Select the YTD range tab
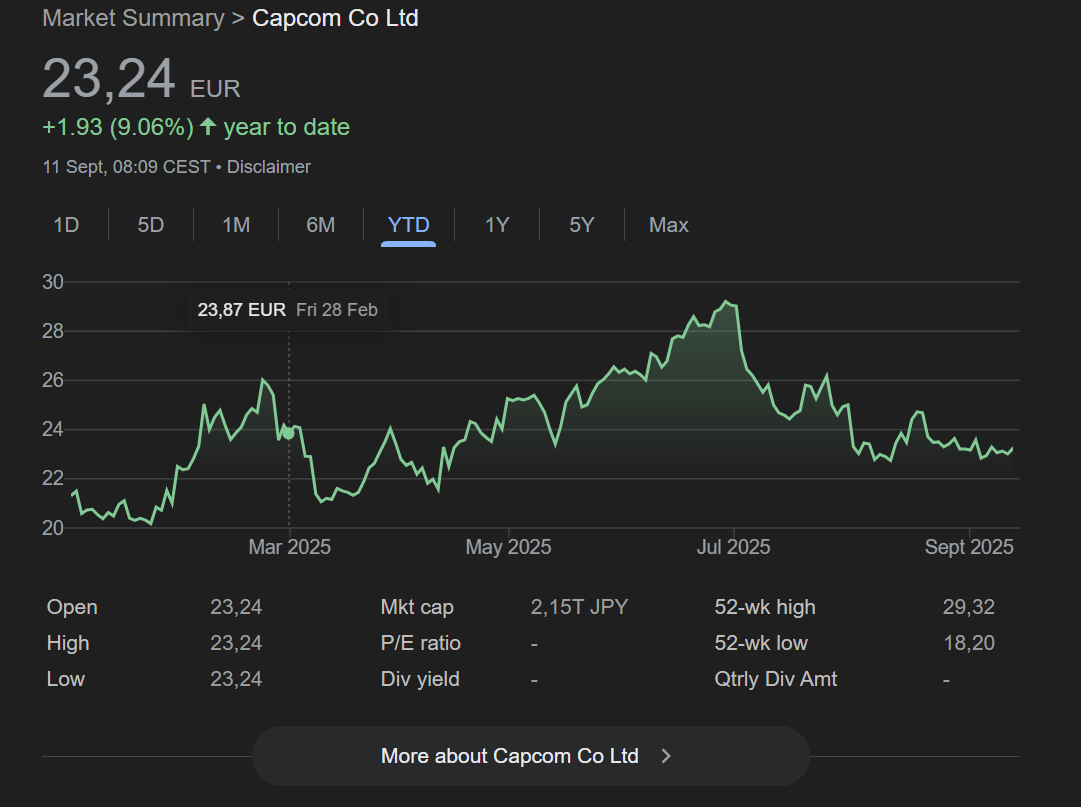The width and height of the screenshot is (1081, 807). pos(408,225)
